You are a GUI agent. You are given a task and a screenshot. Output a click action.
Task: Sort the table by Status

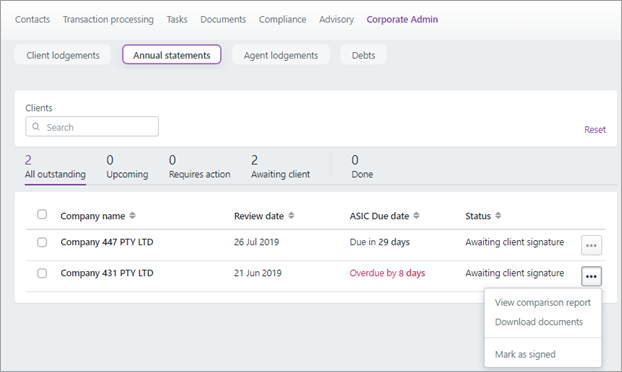[498, 215]
